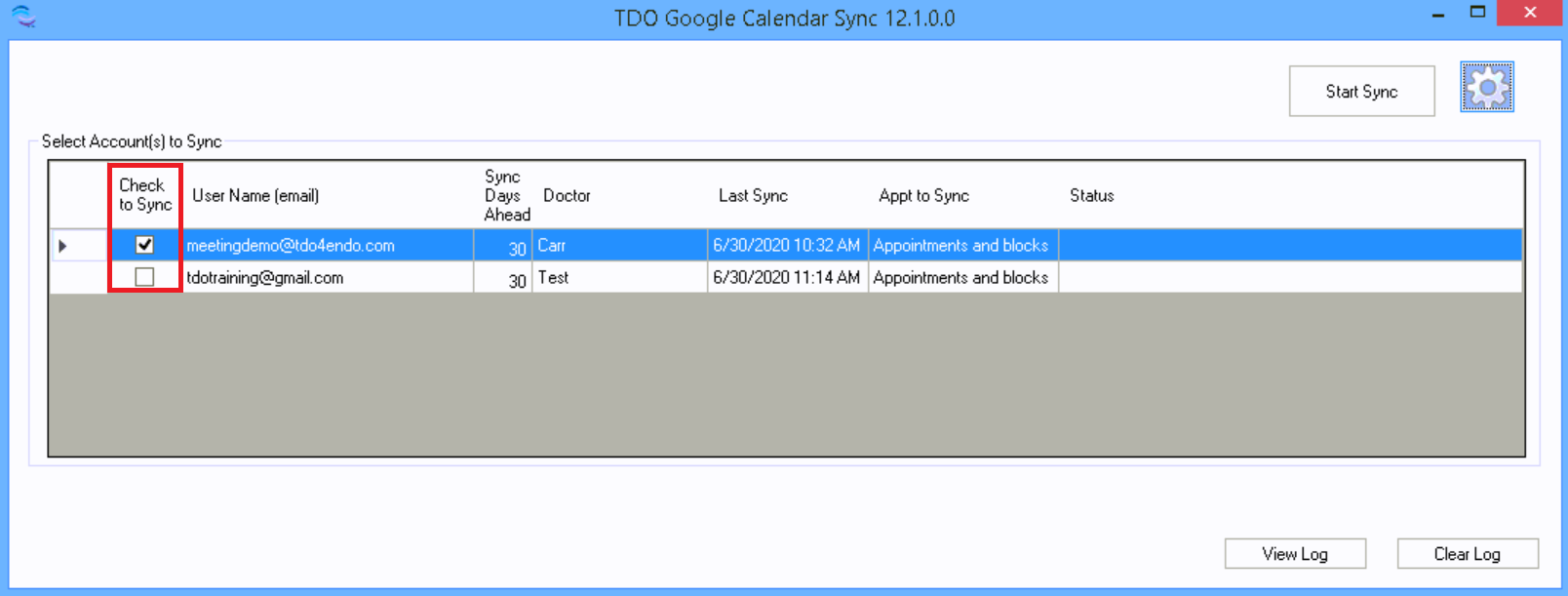
Task: Minimize the TDO Google Calendar Sync window
Action: coord(1438,15)
